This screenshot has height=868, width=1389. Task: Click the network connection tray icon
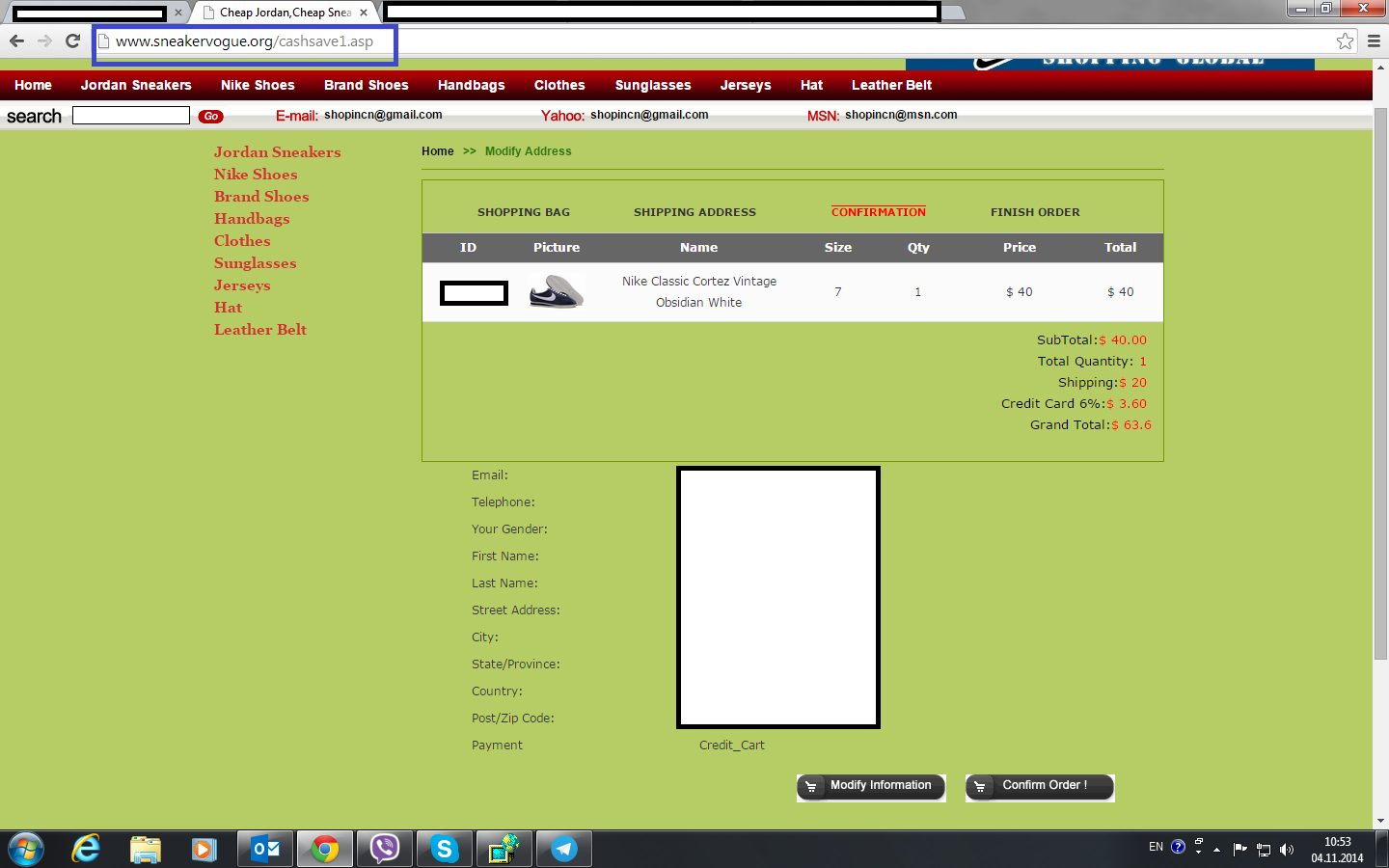click(x=1263, y=850)
